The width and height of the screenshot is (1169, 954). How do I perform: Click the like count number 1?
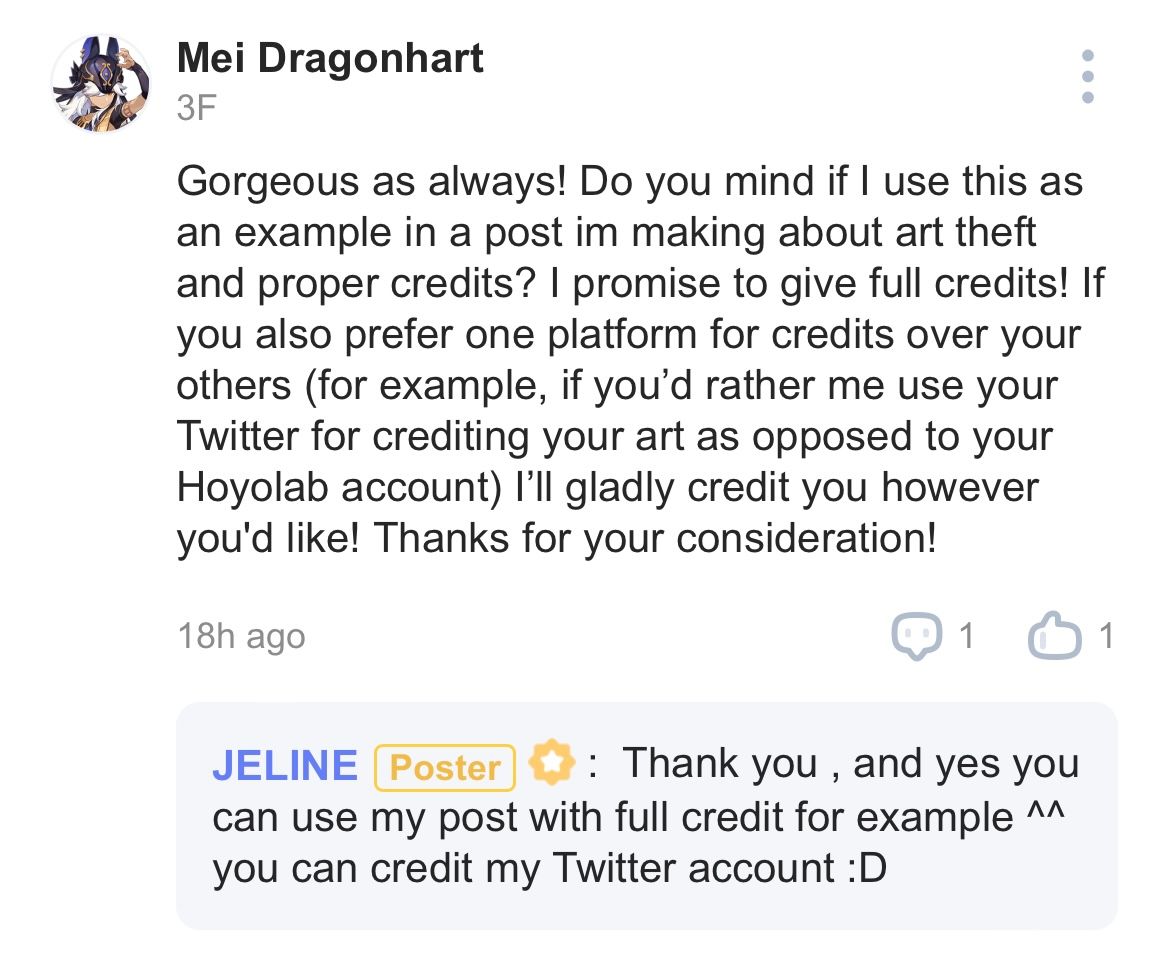(x=1104, y=635)
